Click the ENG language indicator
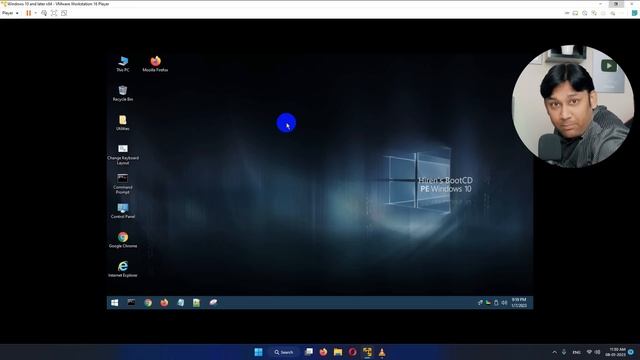Viewport: 640px width, 360px height. tap(577, 352)
